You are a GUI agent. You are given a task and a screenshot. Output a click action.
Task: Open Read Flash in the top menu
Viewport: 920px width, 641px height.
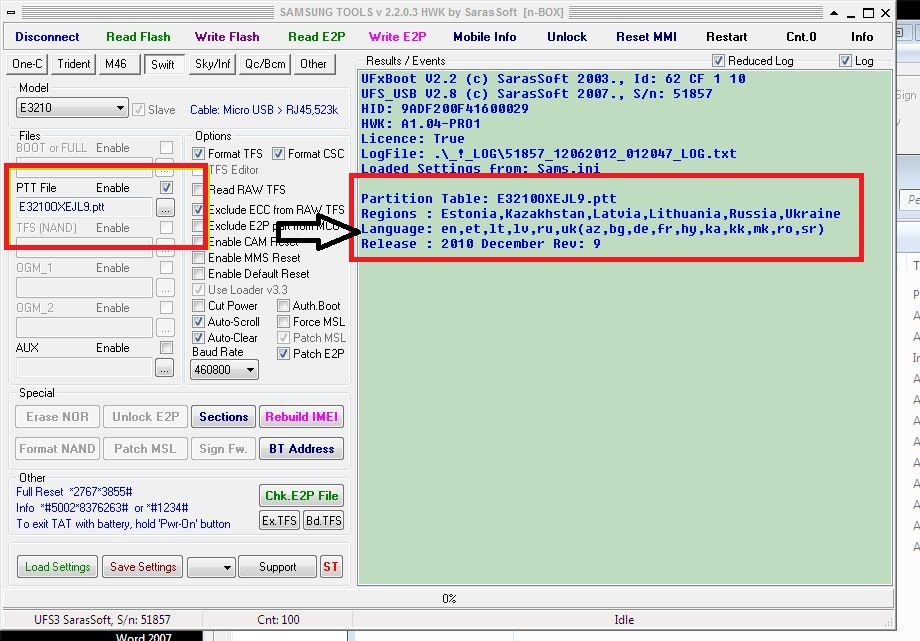pos(138,36)
